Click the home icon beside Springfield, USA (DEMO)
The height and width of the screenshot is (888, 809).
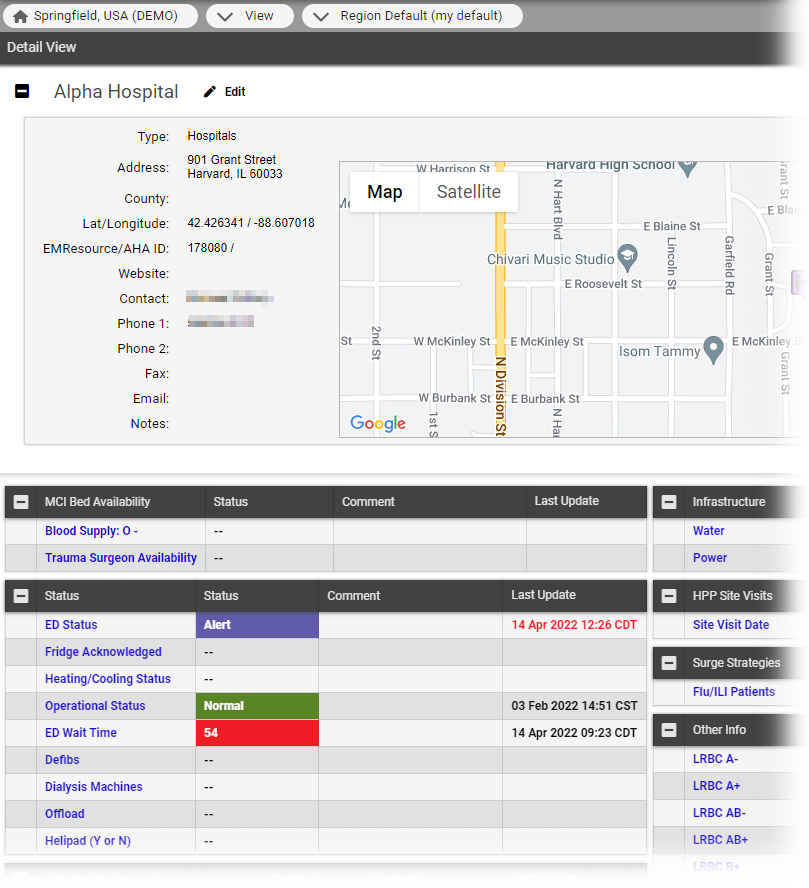[x=20, y=15]
